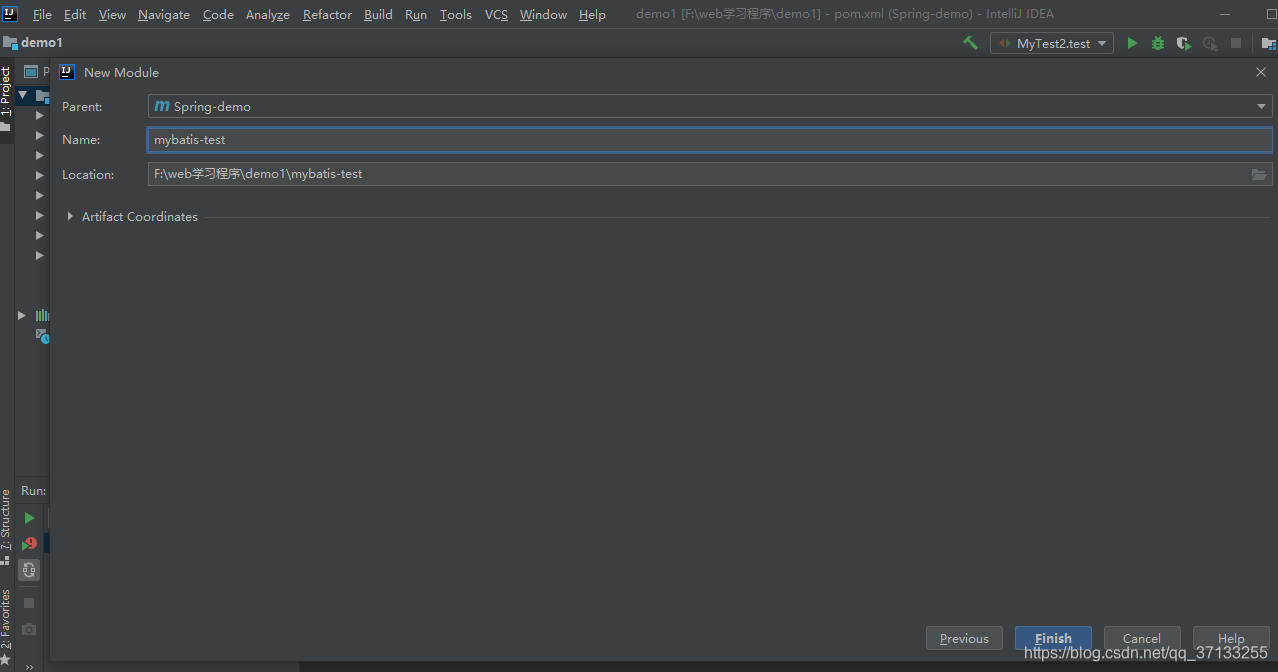Screen dimensions: 1278x672
Task: Open the VCS menu
Action: (x=496, y=14)
